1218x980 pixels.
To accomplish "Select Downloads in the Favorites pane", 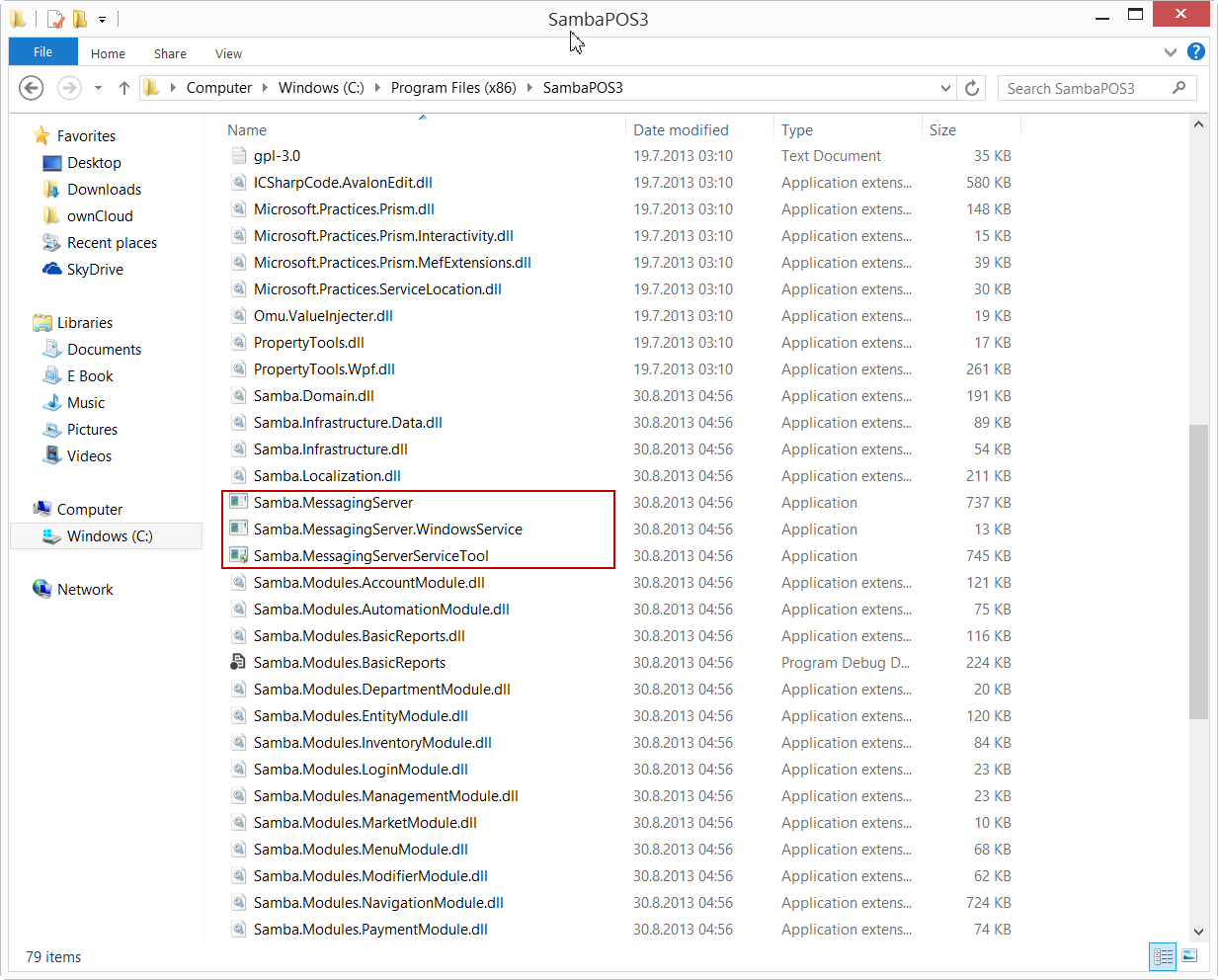I will point(104,190).
